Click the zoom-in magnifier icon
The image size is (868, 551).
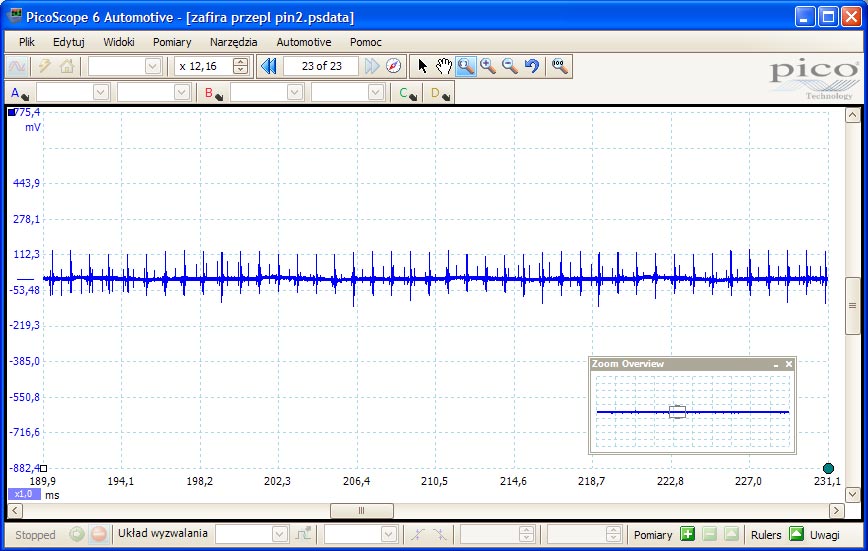tap(488, 66)
